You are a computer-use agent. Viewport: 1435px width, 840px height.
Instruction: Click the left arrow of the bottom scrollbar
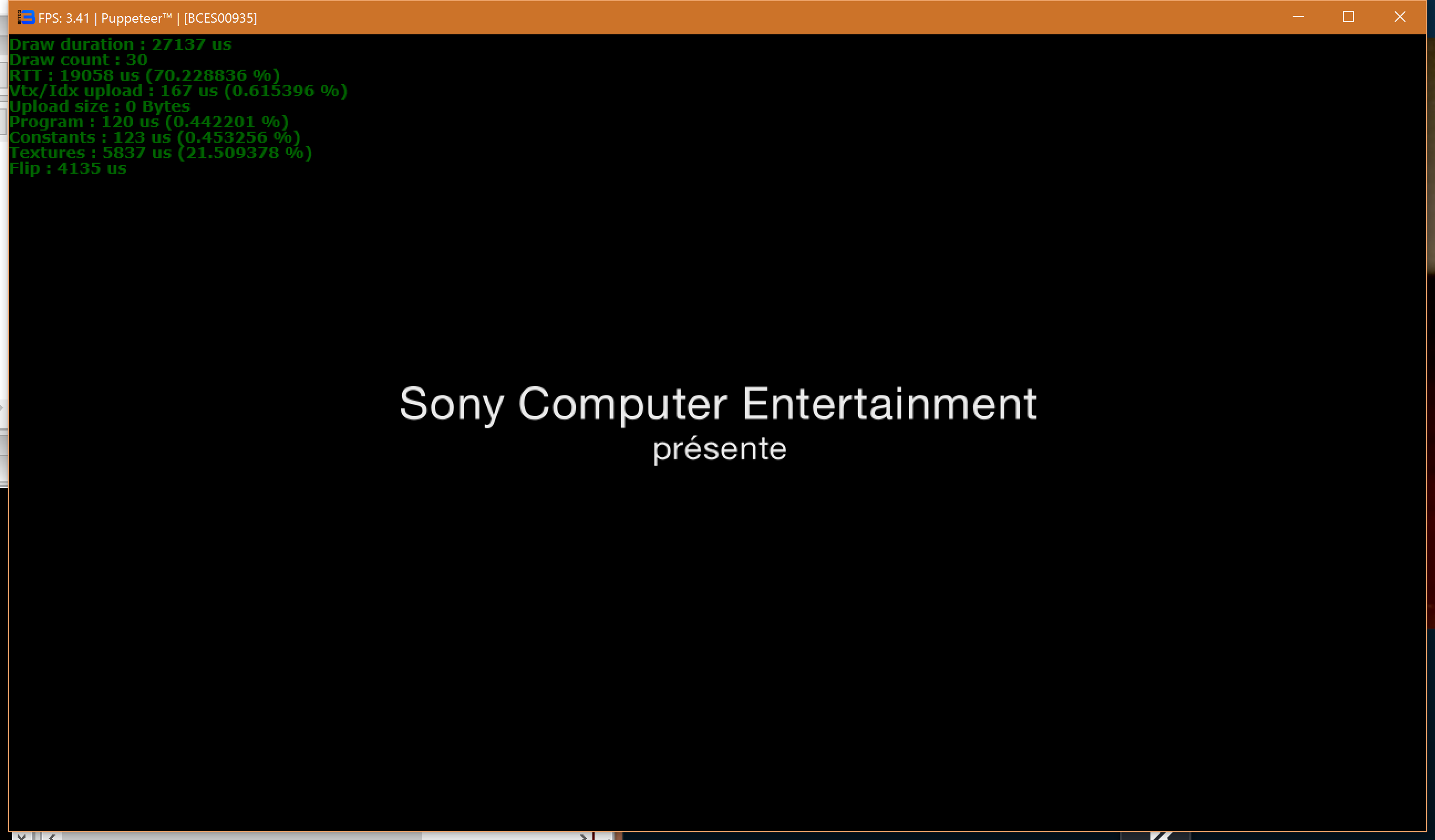52,836
